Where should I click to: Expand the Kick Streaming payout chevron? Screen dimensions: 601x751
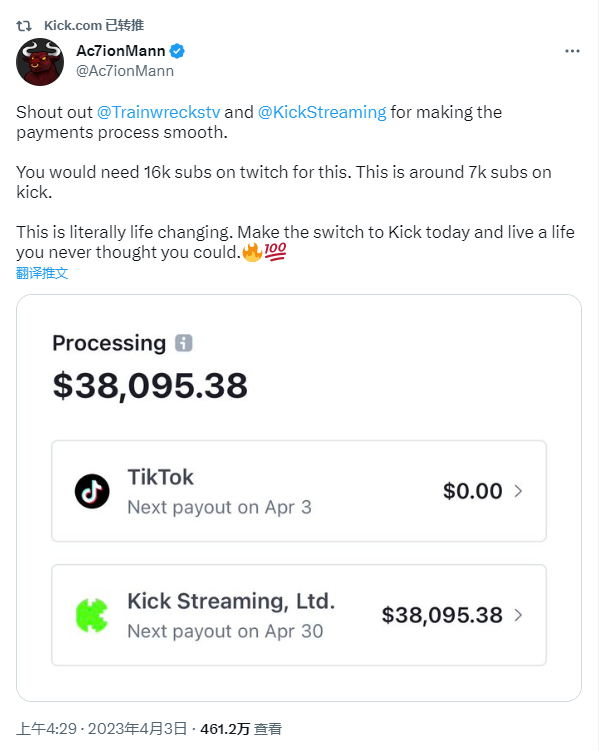pyautogui.click(x=518, y=615)
